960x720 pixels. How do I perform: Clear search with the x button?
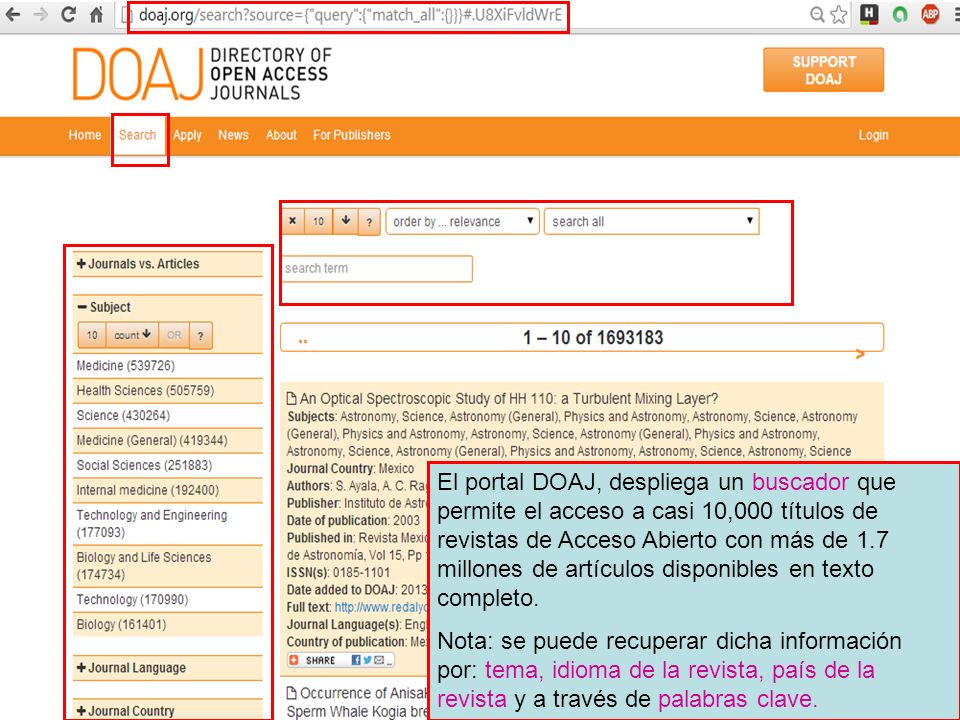click(293, 221)
